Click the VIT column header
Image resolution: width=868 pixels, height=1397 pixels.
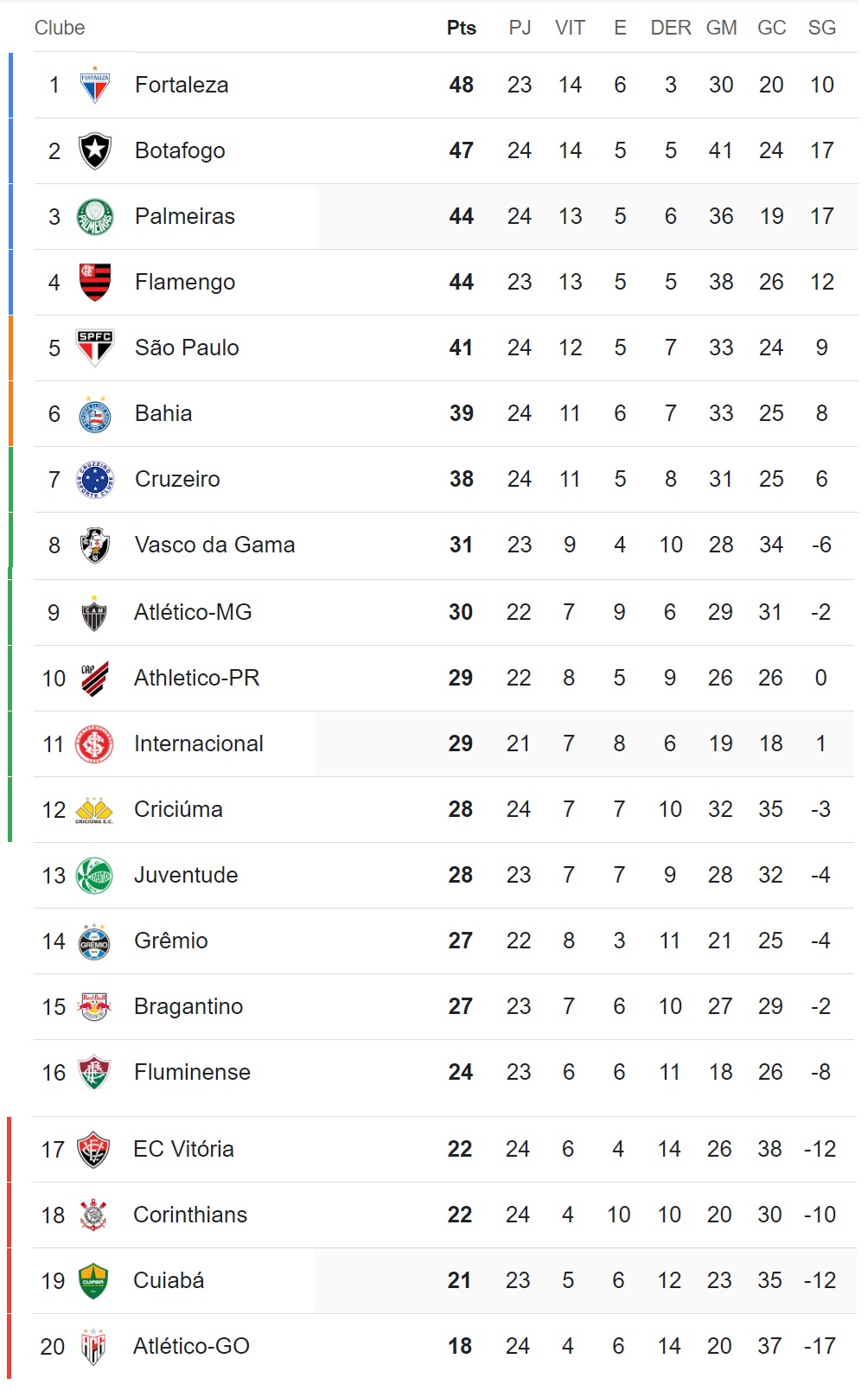pos(570,28)
